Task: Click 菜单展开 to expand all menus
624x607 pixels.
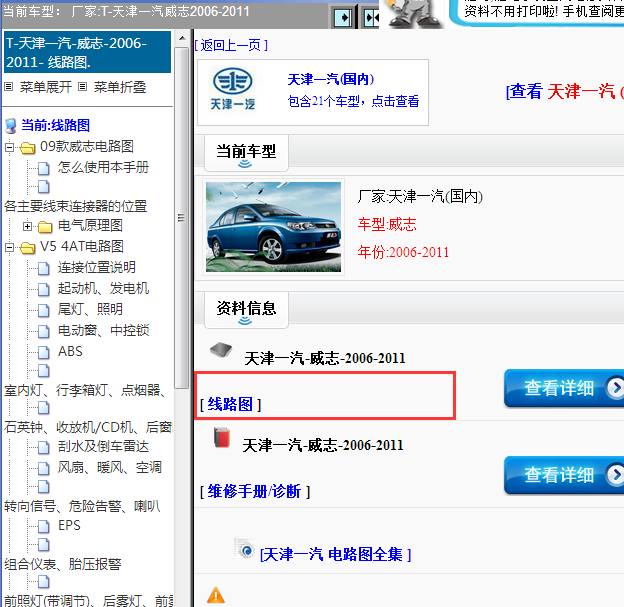Action: tap(46, 87)
